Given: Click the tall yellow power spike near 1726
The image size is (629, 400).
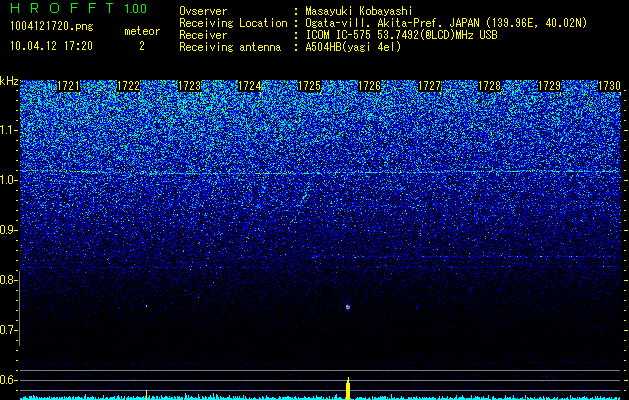Looking at the screenshot, I should [x=348, y=388].
